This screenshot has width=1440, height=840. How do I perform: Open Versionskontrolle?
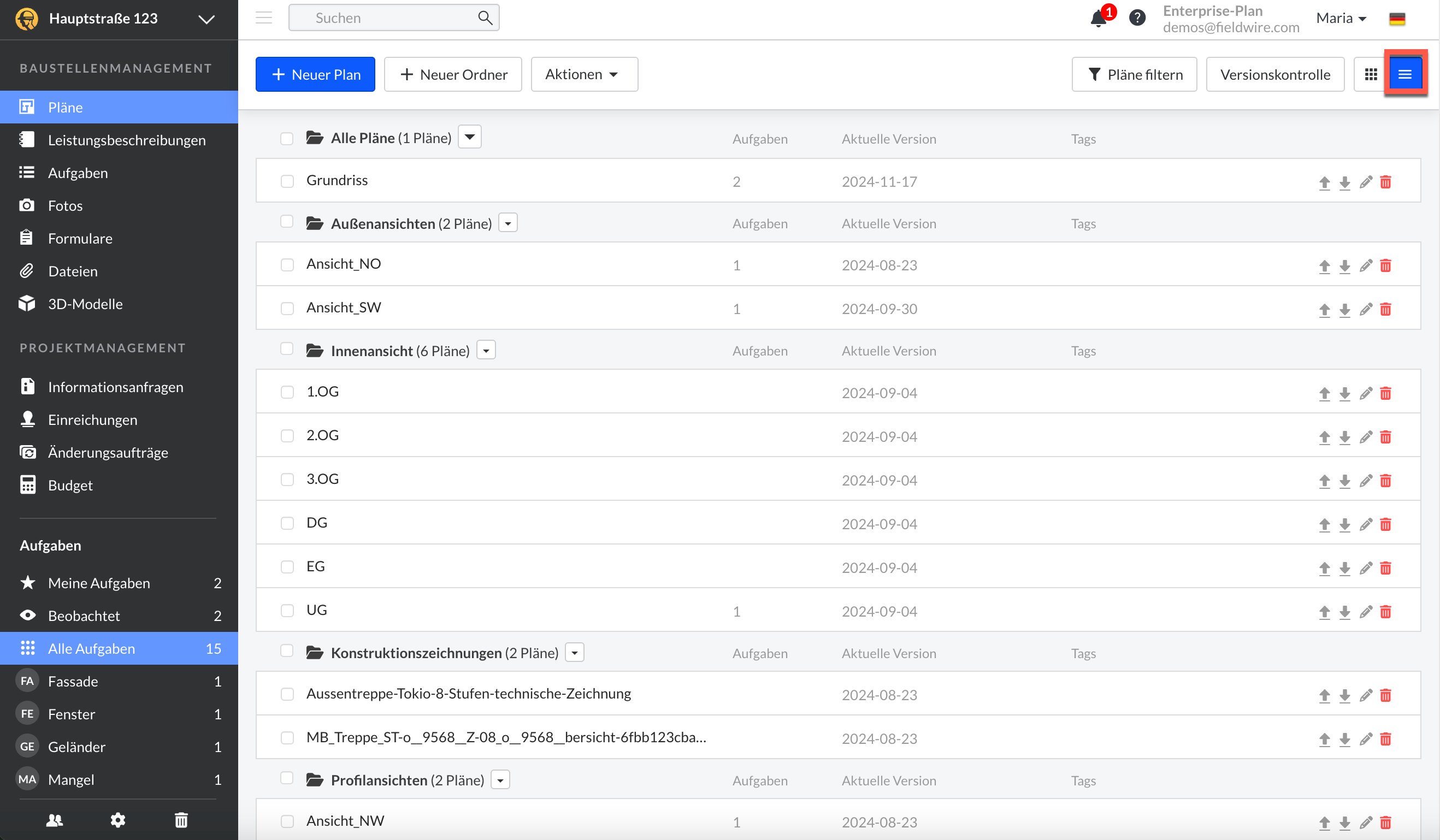click(x=1276, y=74)
